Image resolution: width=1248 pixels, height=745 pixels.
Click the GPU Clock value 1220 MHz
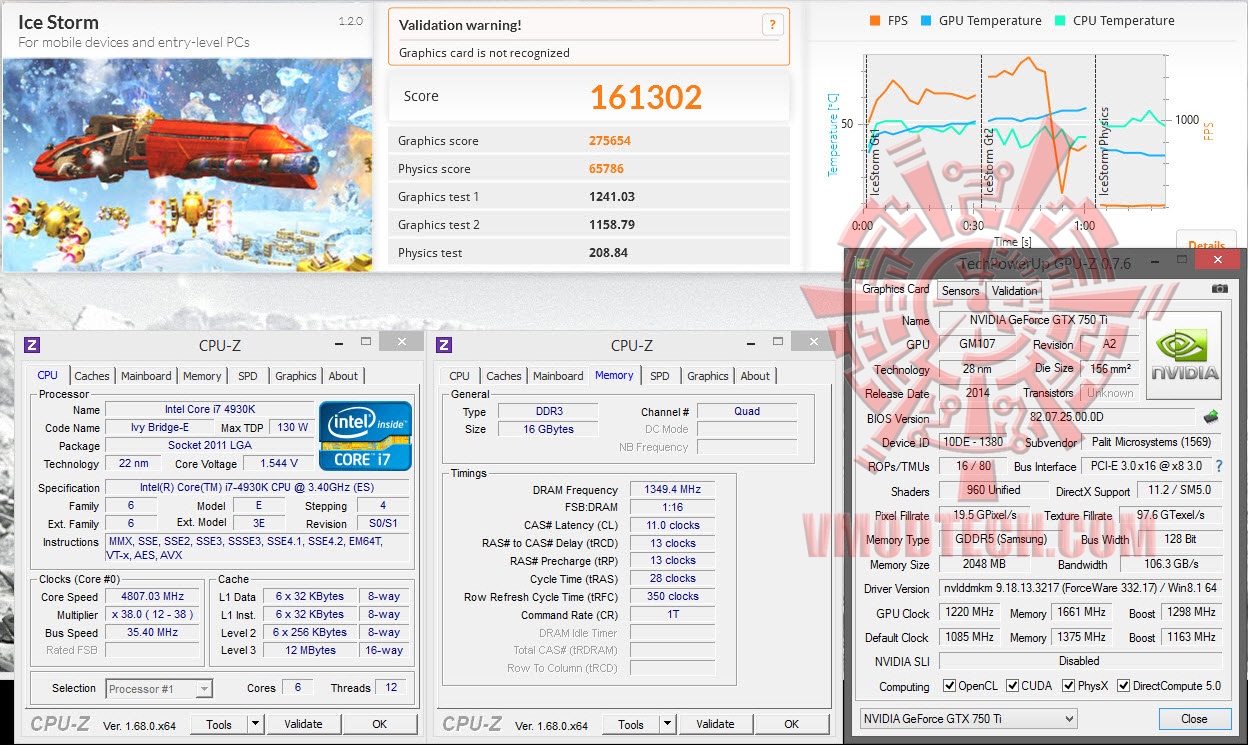(x=968, y=612)
